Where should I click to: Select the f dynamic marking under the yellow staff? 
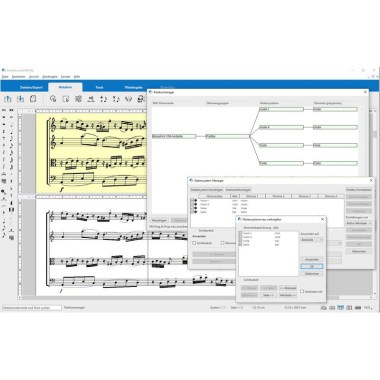(x=61, y=189)
